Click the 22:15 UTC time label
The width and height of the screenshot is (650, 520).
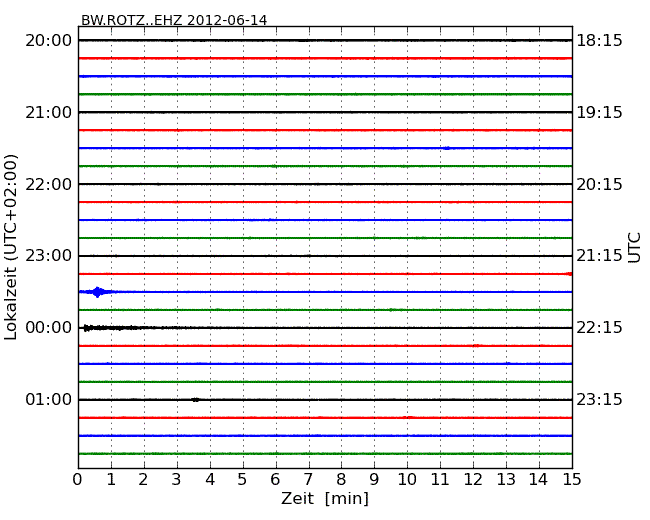(599, 328)
